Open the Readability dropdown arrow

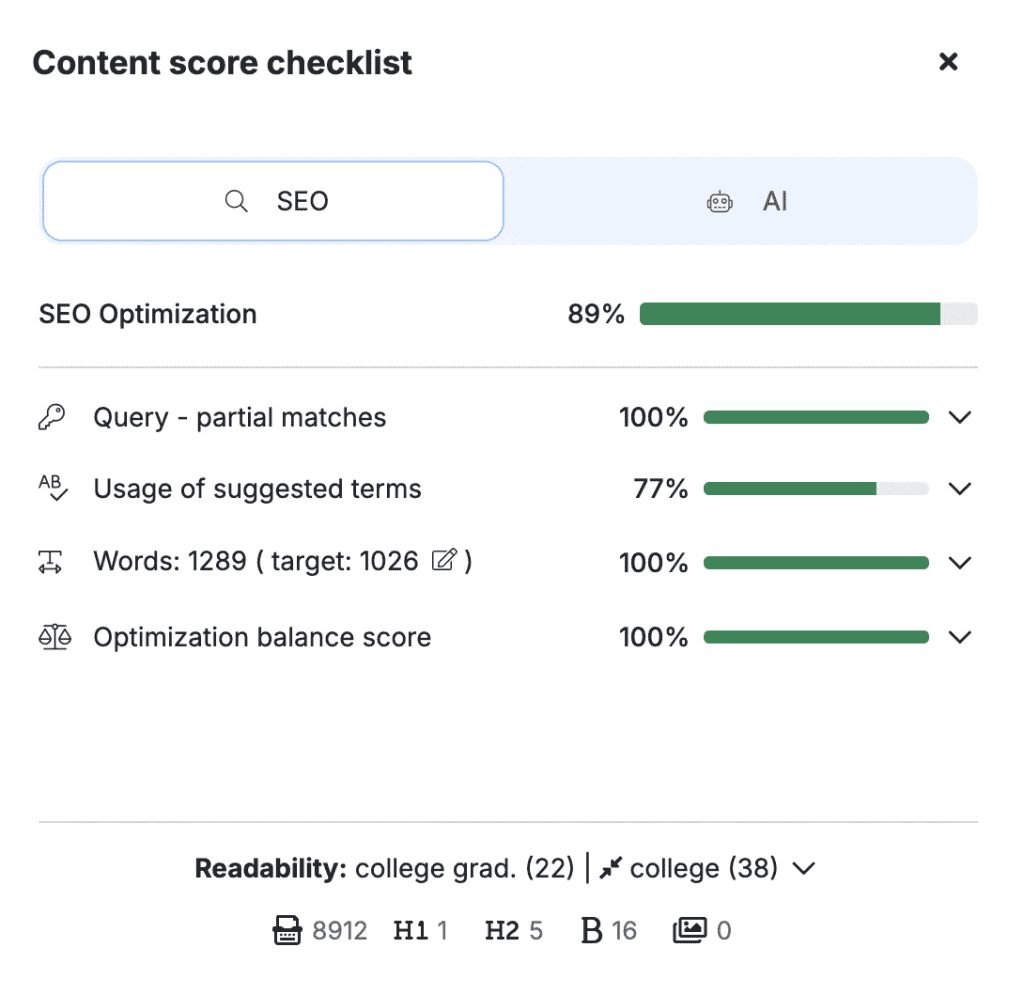pyautogui.click(x=804, y=869)
